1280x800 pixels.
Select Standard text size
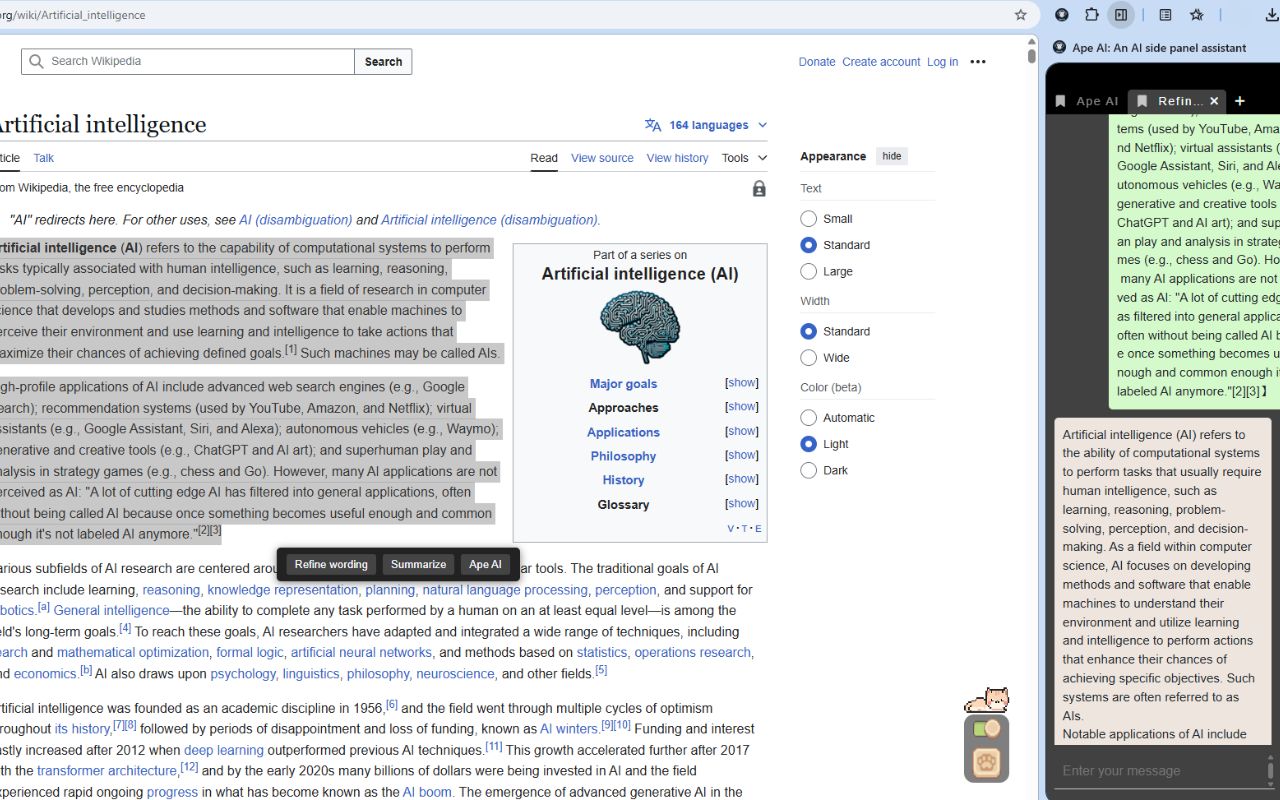(x=808, y=245)
